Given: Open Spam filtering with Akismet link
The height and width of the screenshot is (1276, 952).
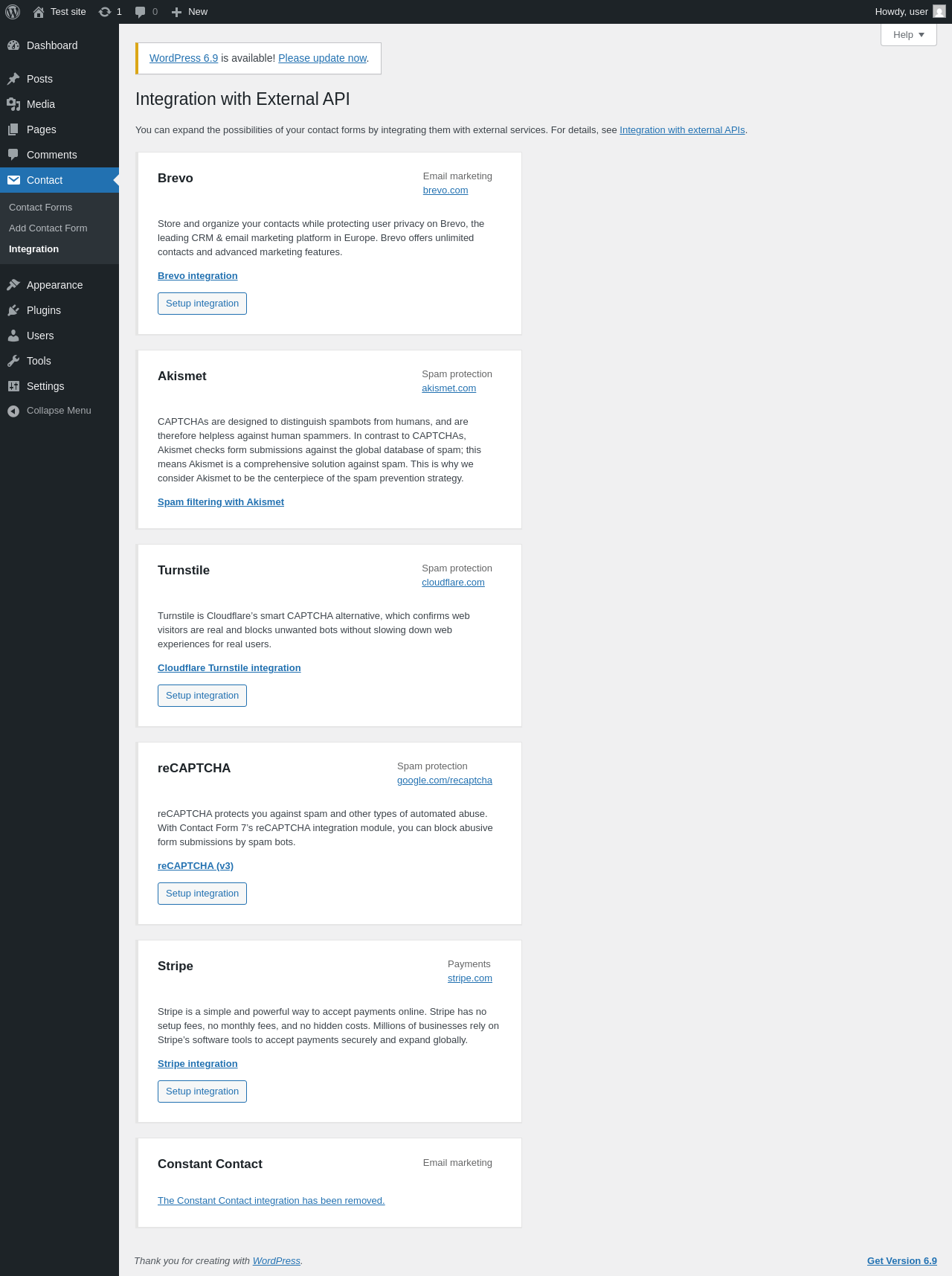Looking at the screenshot, I should [x=221, y=502].
